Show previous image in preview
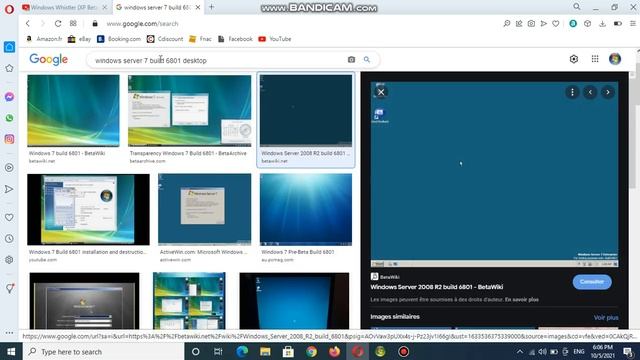The image size is (640, 360). tap(590, 92)
